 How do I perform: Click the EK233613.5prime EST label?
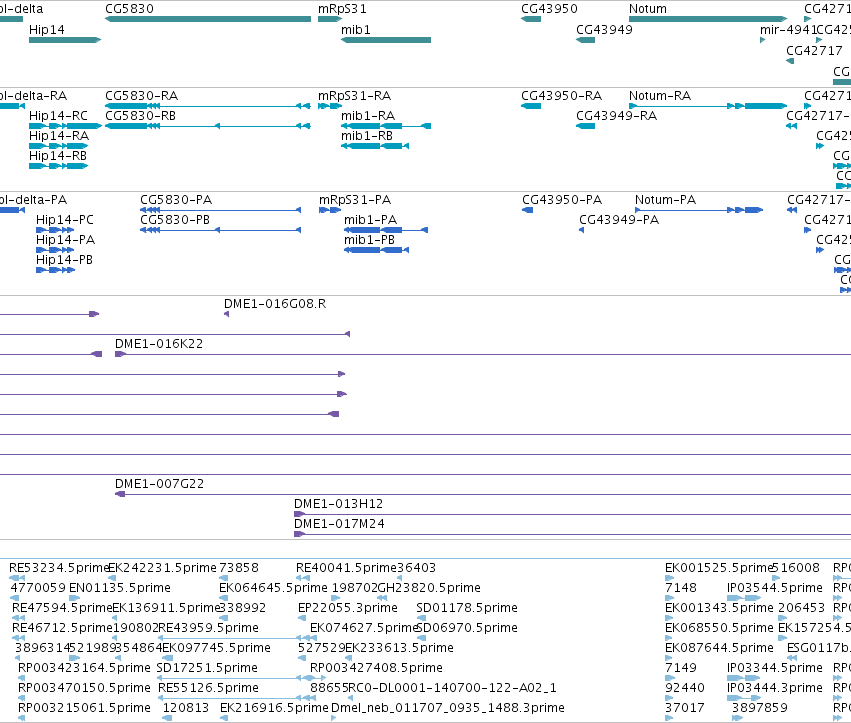[x=399, y=648]
